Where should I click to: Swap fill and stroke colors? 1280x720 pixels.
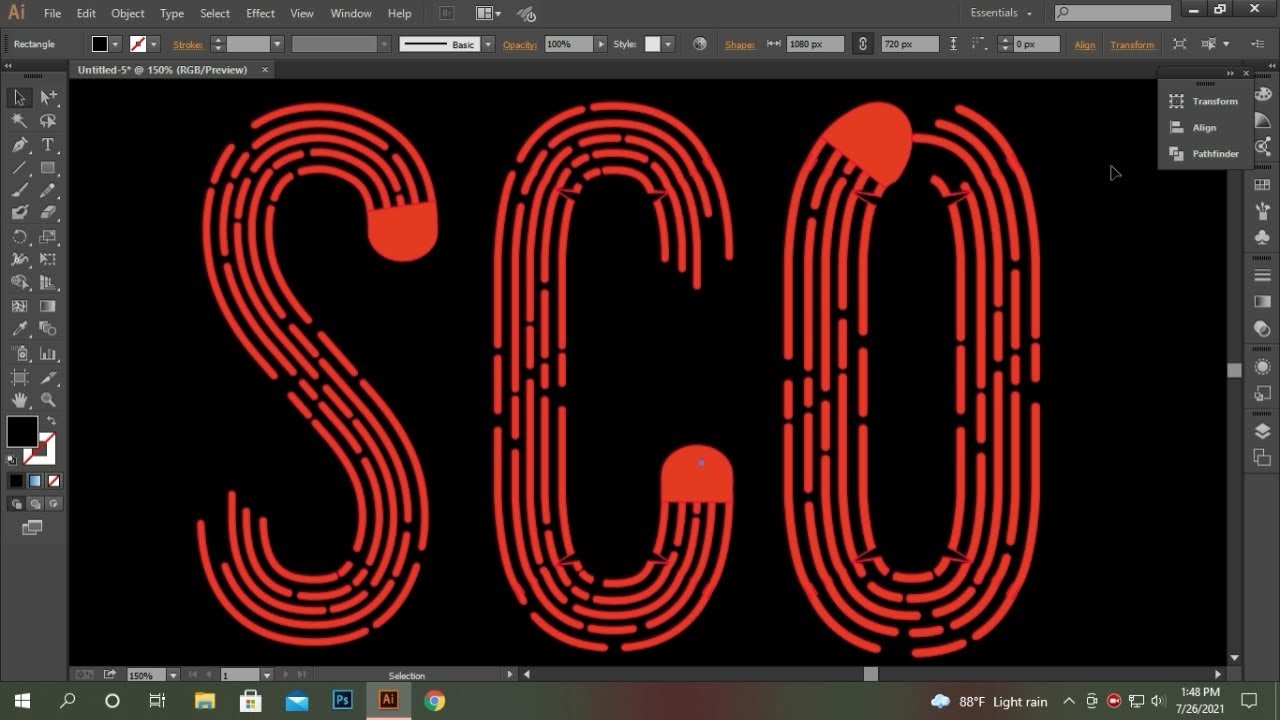tap(51, 421)
